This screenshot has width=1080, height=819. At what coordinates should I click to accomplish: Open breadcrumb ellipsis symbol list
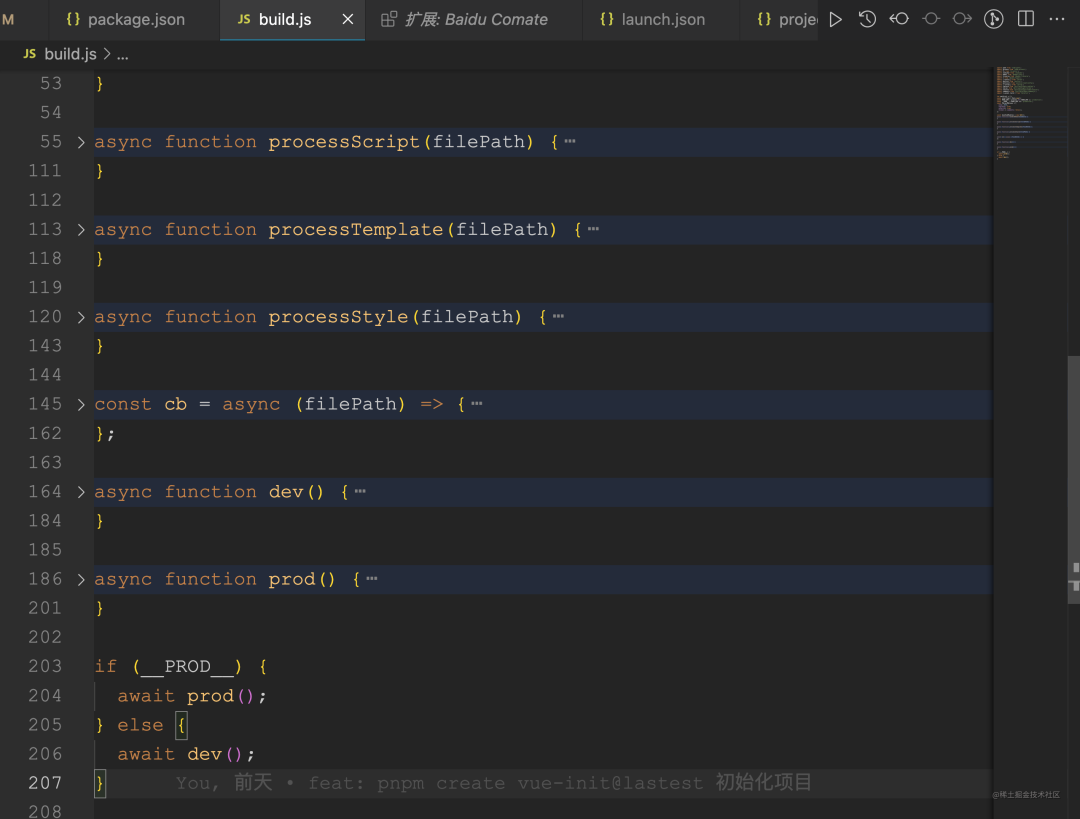[x=123, y=54]
